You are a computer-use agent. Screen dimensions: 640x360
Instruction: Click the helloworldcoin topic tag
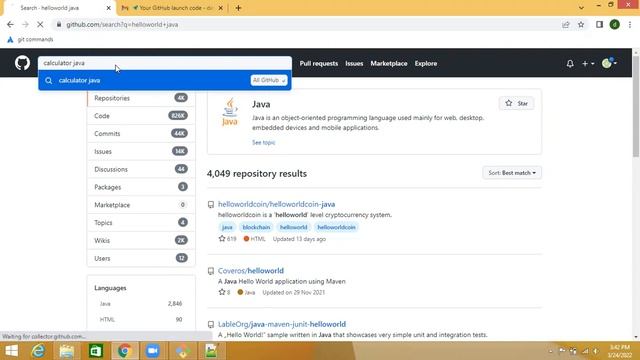tap(336, 227)
